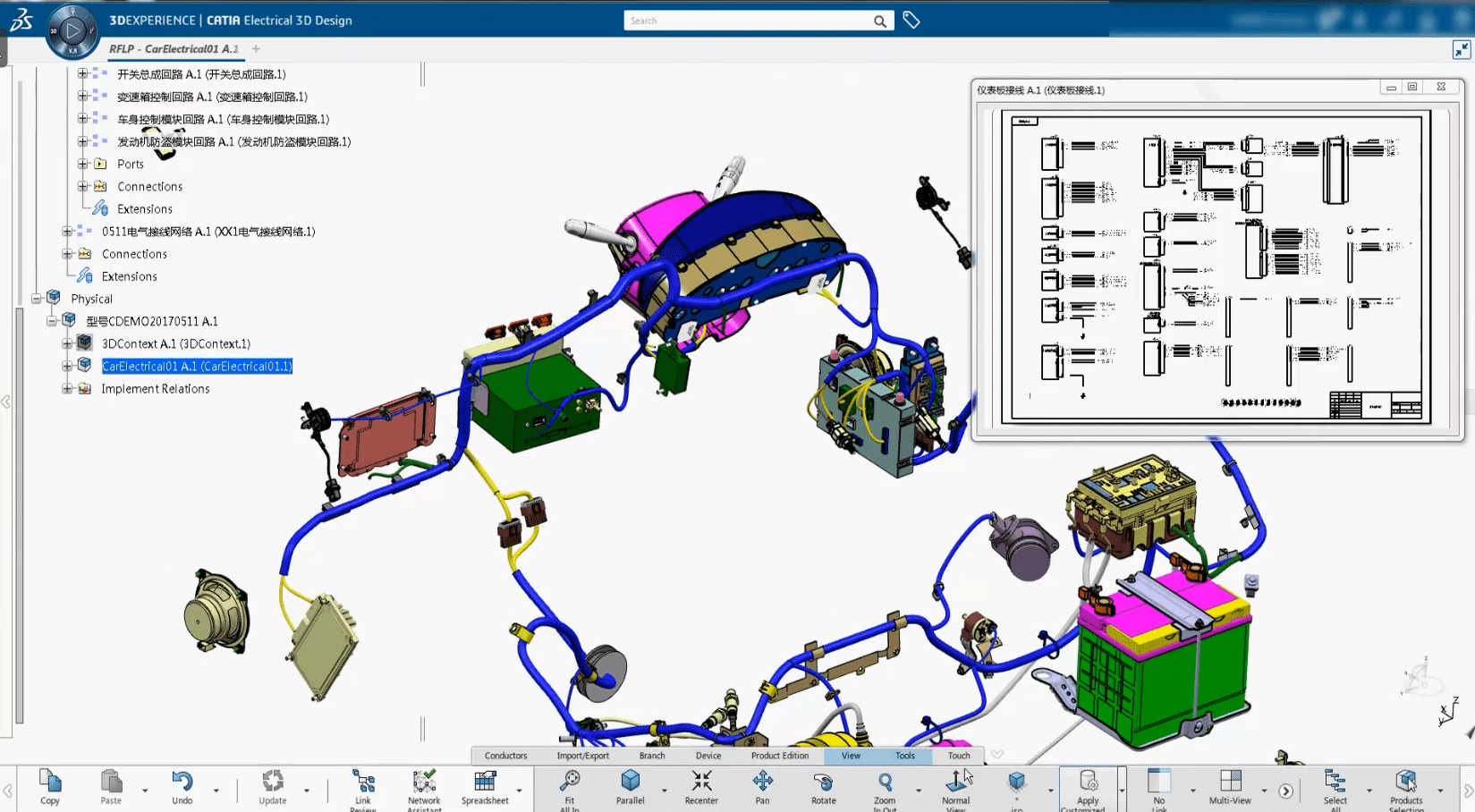This screenshot has height=812, width=1475.
Task: Open the Parallel view dropdown arrow
Action: 664,791
